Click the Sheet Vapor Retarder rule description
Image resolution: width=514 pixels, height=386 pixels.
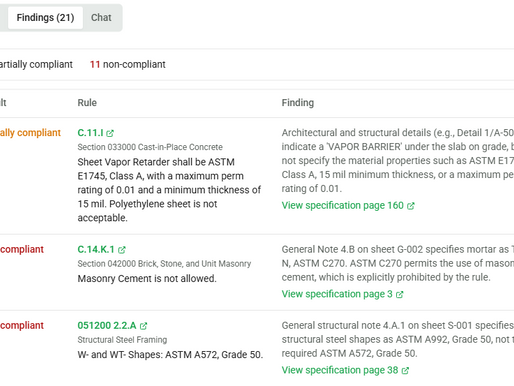(x=169, y=190)
